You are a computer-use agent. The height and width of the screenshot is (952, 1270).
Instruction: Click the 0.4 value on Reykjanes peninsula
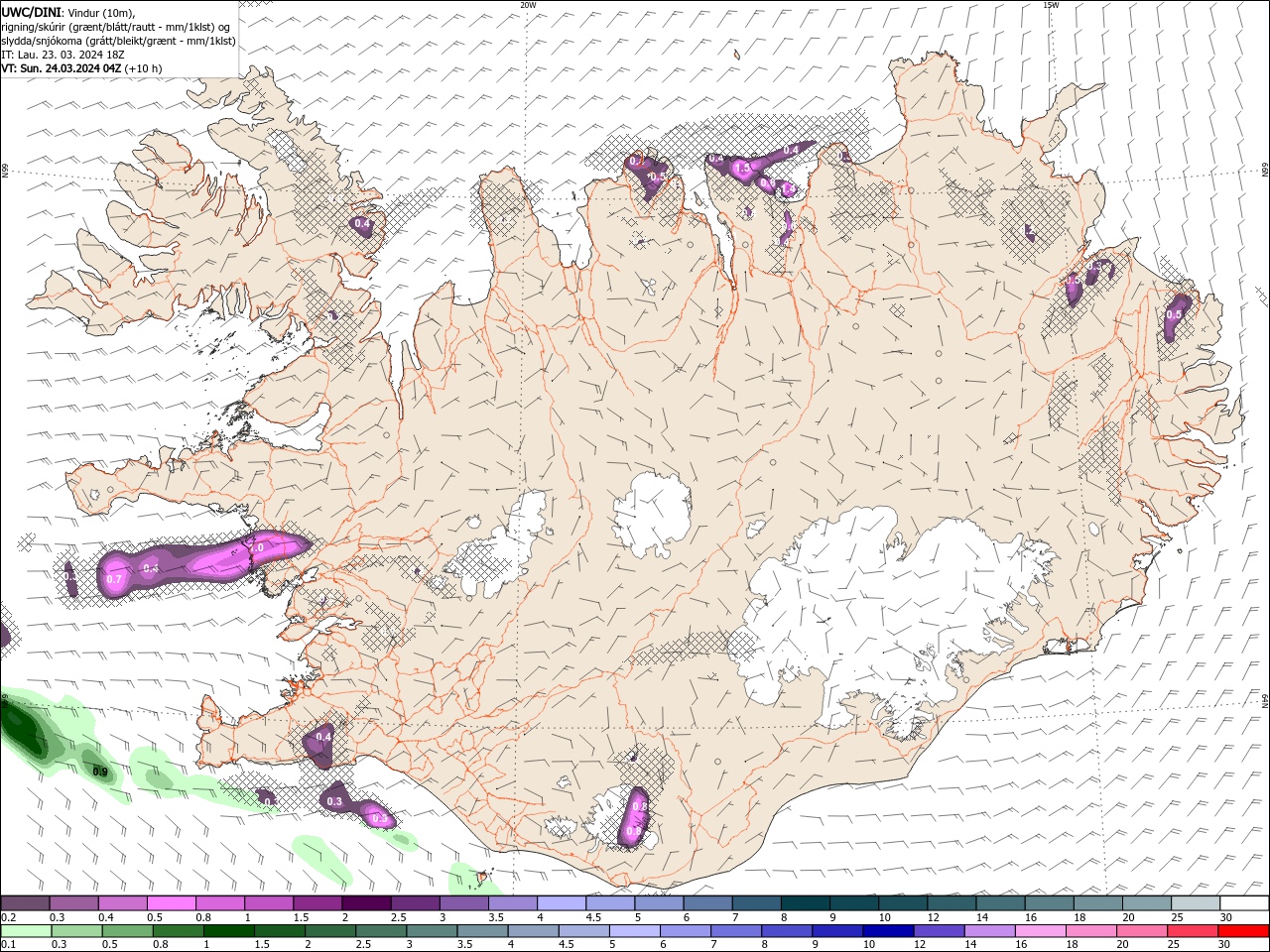[322, 738]
